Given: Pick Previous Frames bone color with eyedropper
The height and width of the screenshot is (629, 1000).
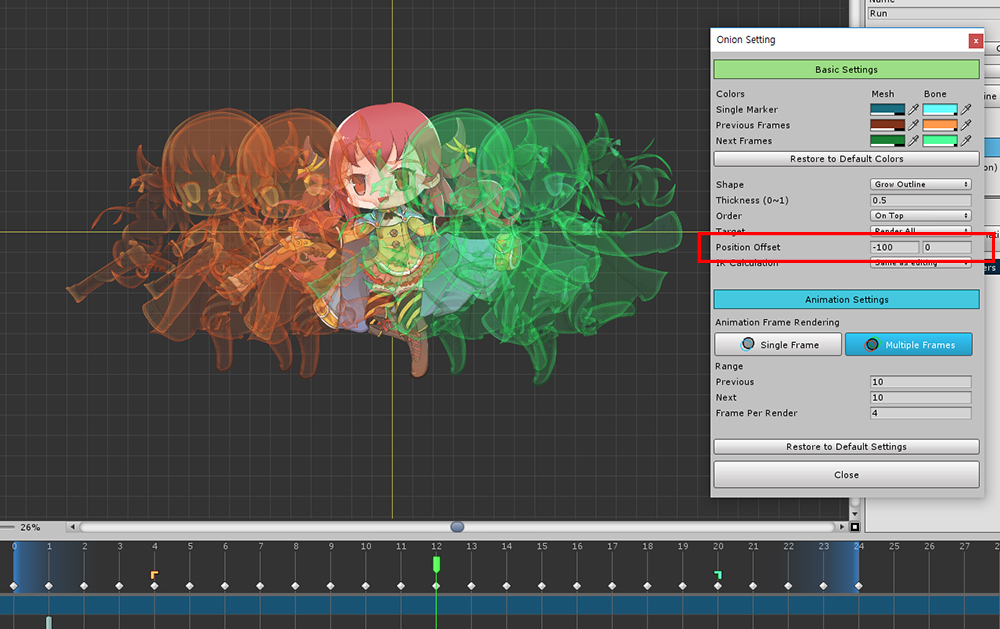Looking at the screenshot, I should pyautogui.click(x=967, y=125).
